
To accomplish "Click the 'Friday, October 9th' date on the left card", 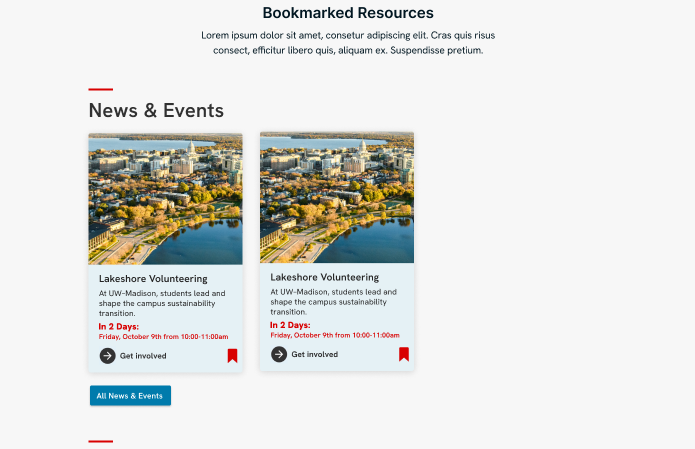I will pos(164,337).
